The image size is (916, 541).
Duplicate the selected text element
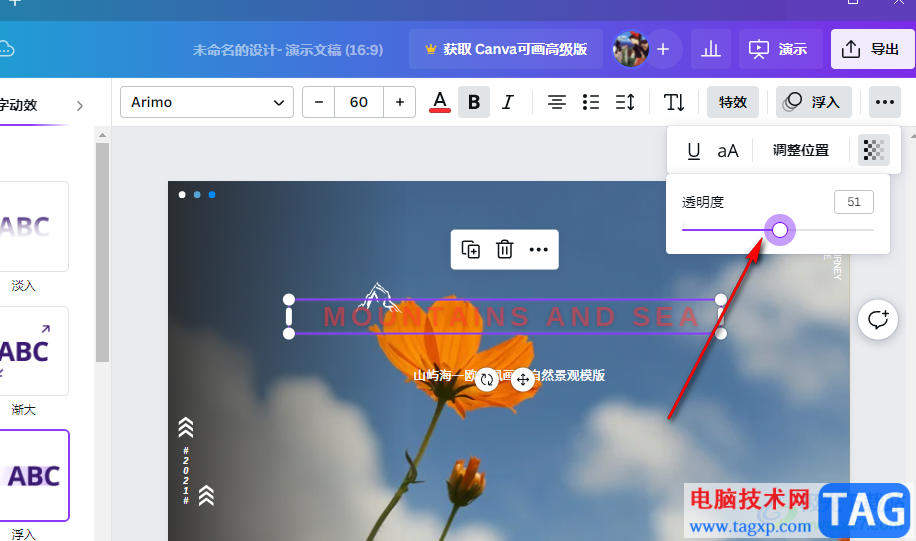(x=470, y=249)
